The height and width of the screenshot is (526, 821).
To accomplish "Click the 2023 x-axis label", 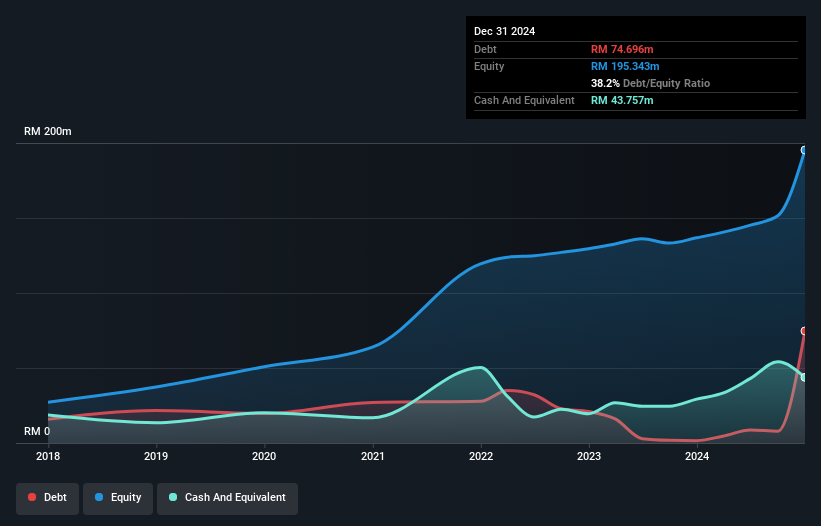I will pos(589,456).
